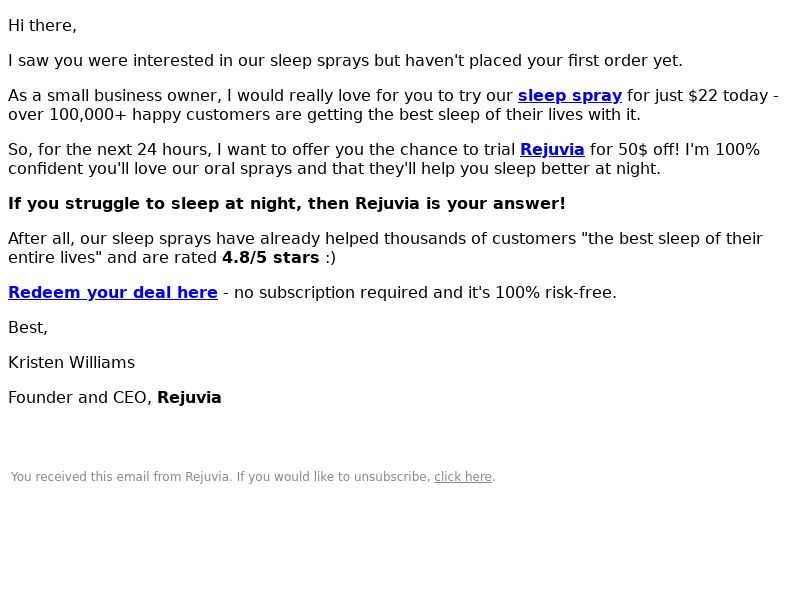This screenshot has width=800, height=600.
Task: Click the bold "If you struggle to sleep" headline
Action: click(x=287, y=204)
